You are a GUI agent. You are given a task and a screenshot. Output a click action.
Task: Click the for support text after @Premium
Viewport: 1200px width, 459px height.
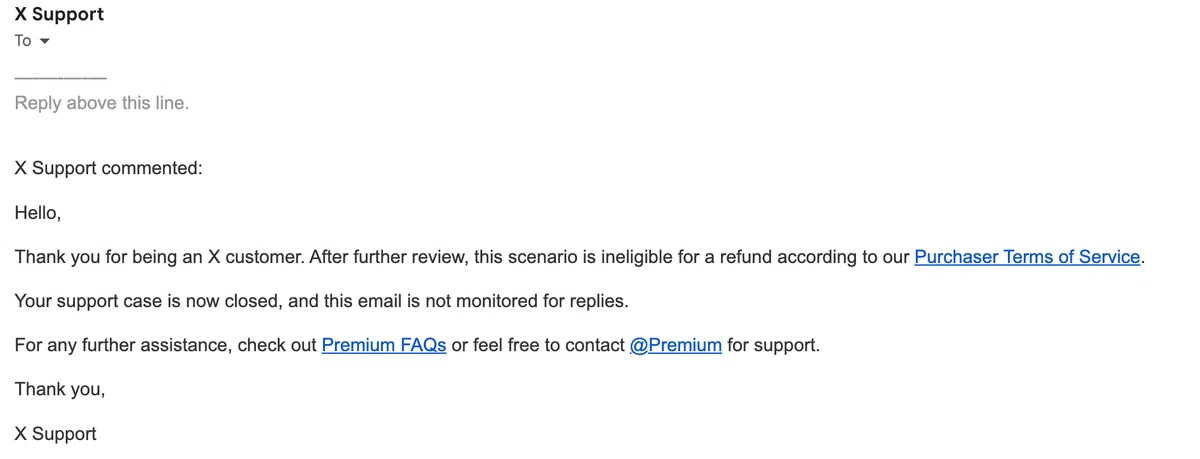tap(773, 345)
